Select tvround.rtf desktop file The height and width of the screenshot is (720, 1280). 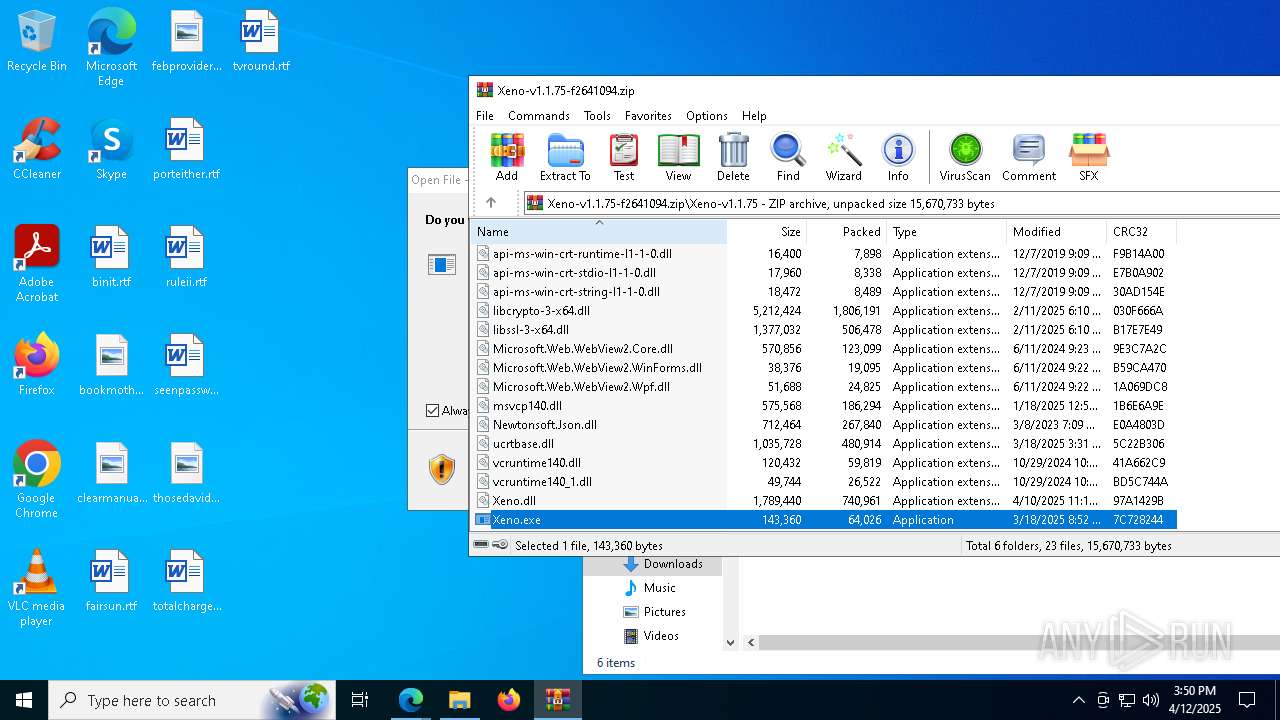pyautogui.click(x=261, y=41)
